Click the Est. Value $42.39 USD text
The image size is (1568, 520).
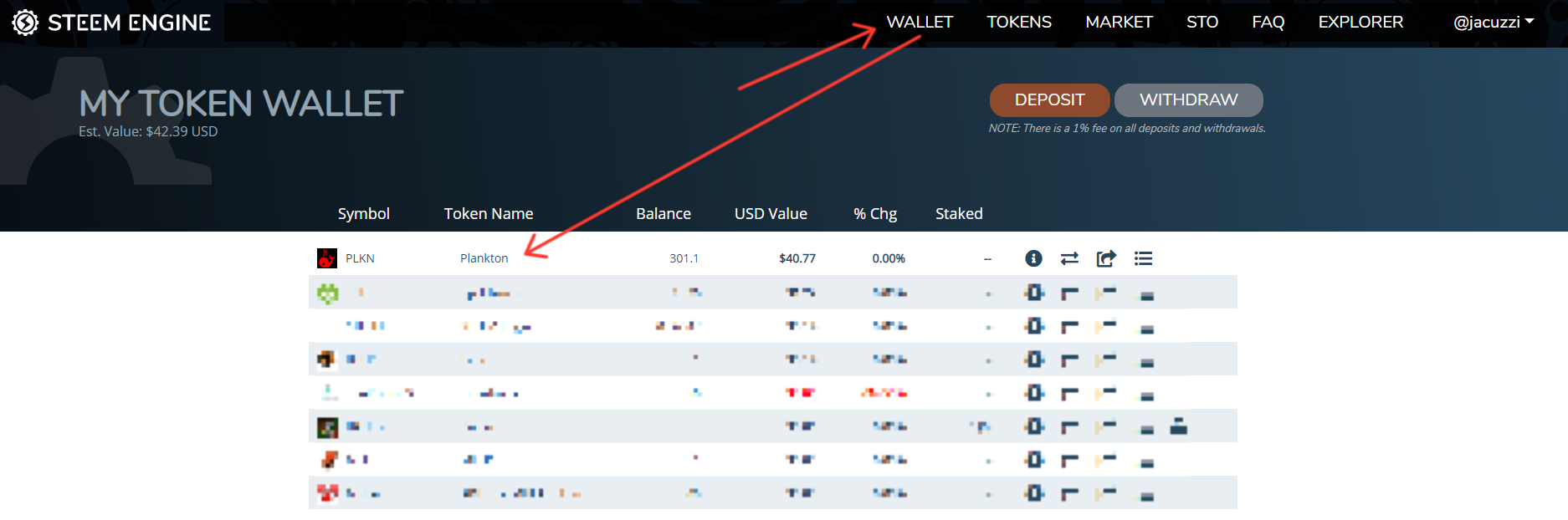pos(148,132)
